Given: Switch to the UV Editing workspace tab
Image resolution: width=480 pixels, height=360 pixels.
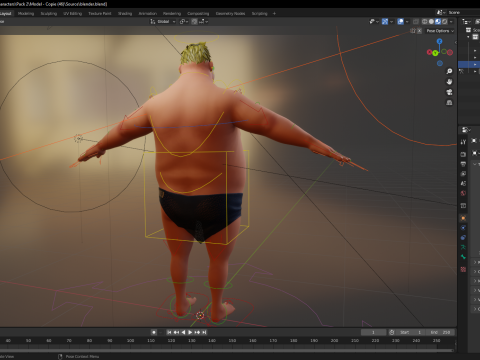Looking at the screenshot, I should coord(72,13).
